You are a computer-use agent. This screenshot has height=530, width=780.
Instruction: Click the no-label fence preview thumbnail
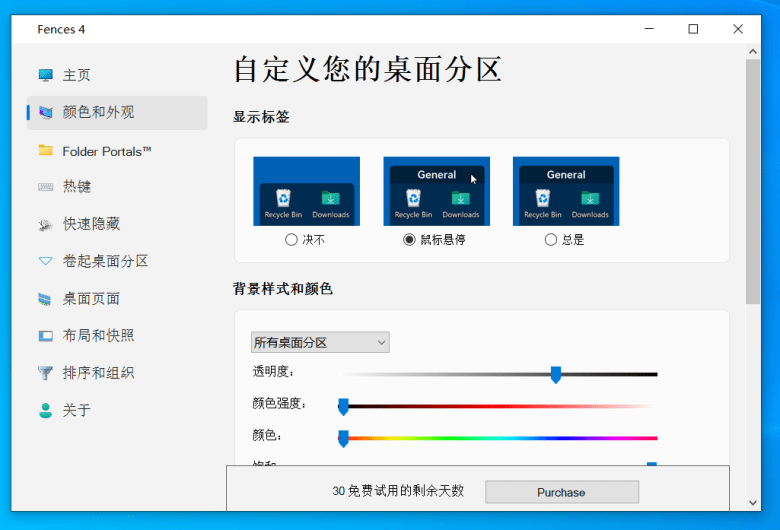pyautogui.click(x=306, y=191)
